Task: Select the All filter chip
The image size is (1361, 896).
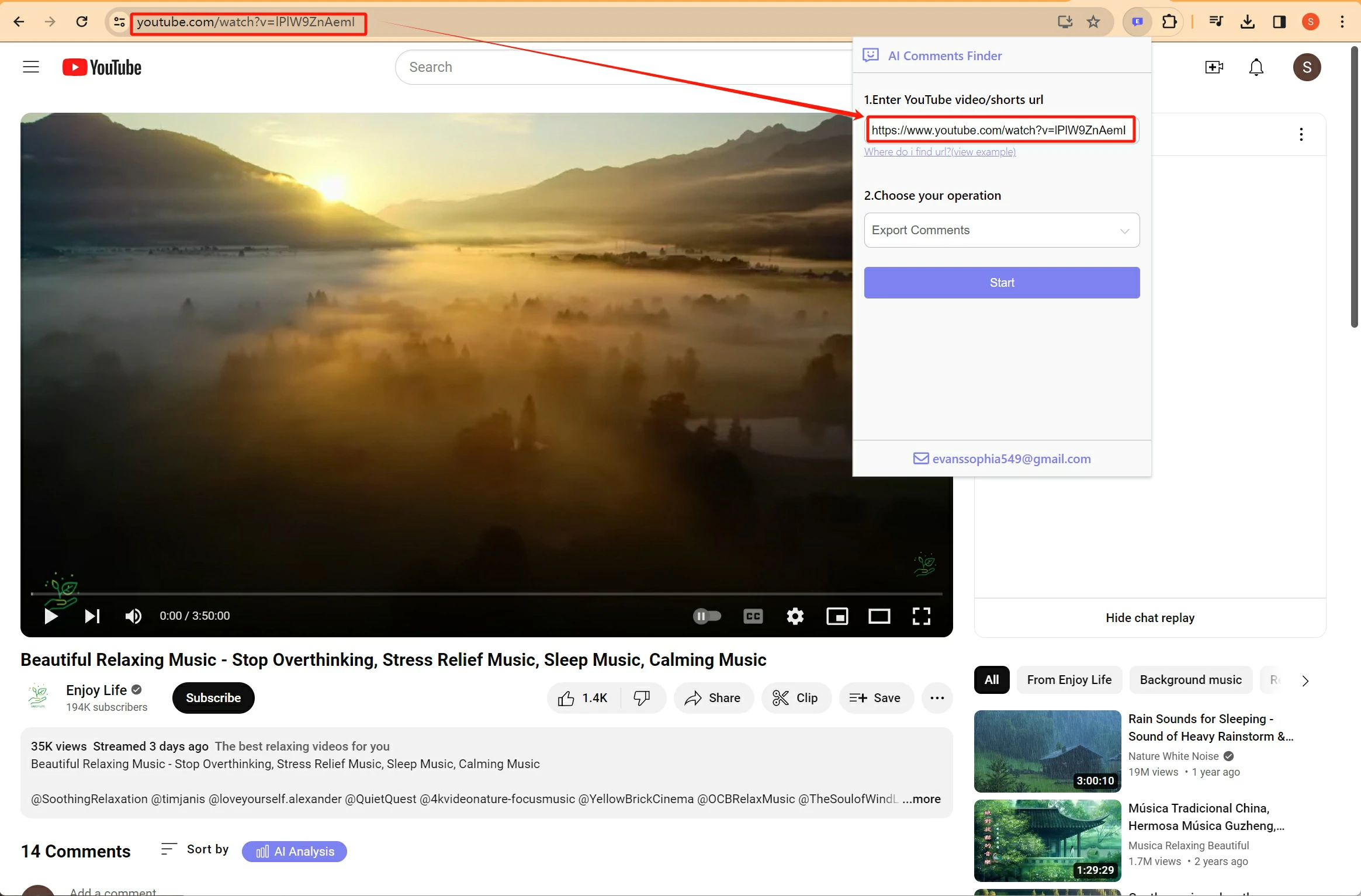Action: point(992,680)
